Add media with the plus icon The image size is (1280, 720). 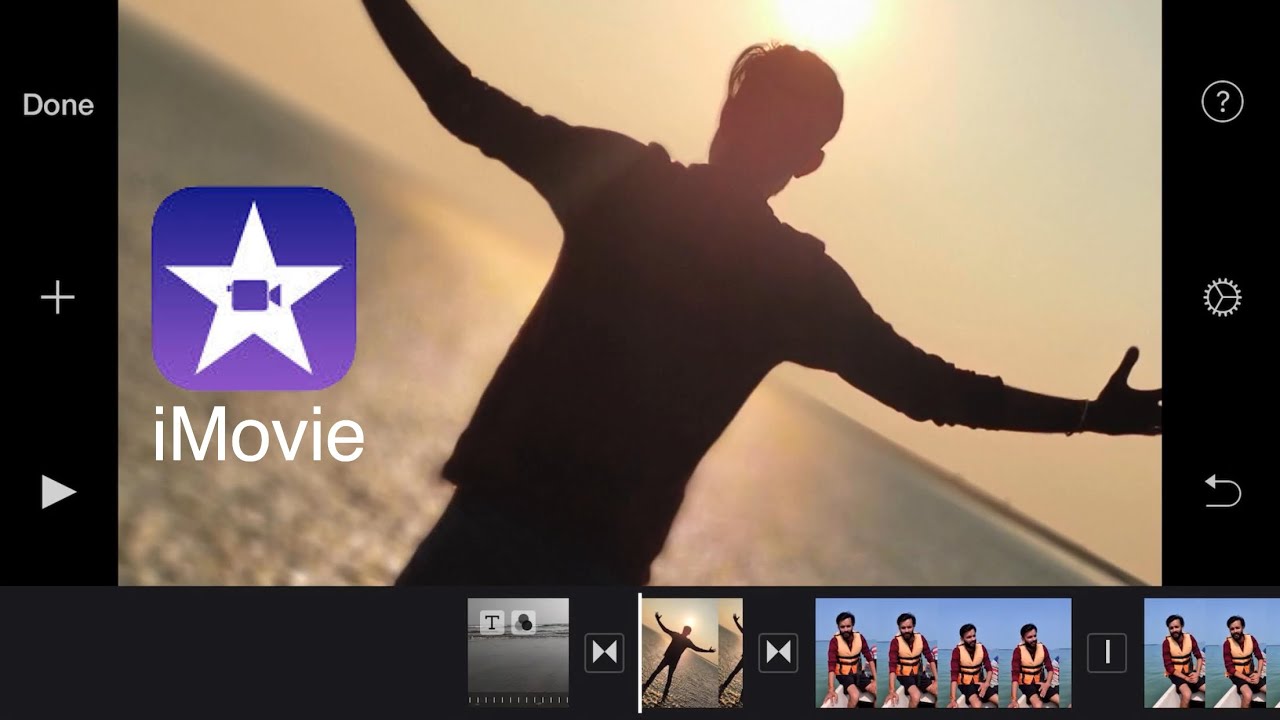click(58, 297)
